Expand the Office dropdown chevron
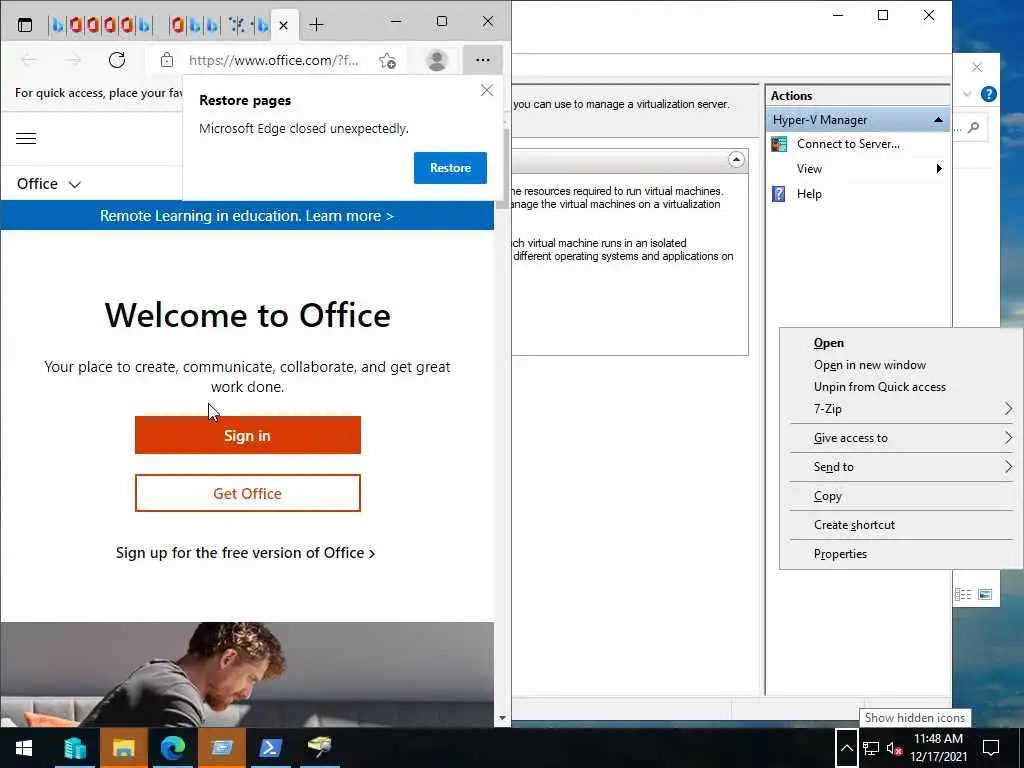1024x768 pixels. (75, 185)
